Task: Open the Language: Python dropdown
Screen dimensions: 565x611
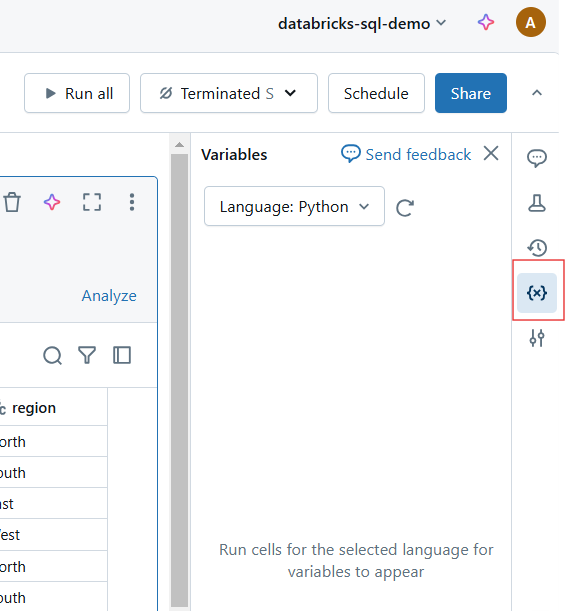Action: coord(294,206)
